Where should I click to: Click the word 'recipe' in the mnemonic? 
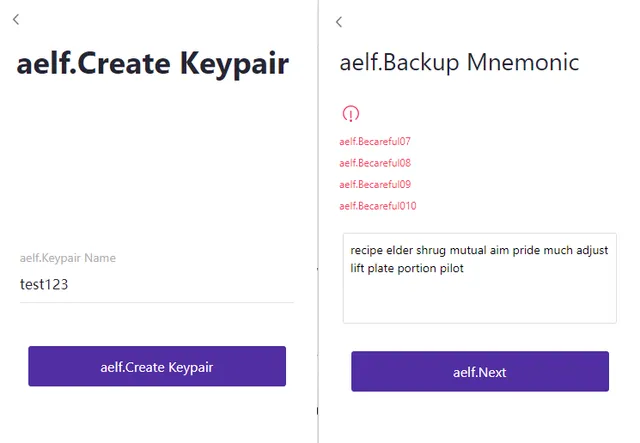click(367, 250)
